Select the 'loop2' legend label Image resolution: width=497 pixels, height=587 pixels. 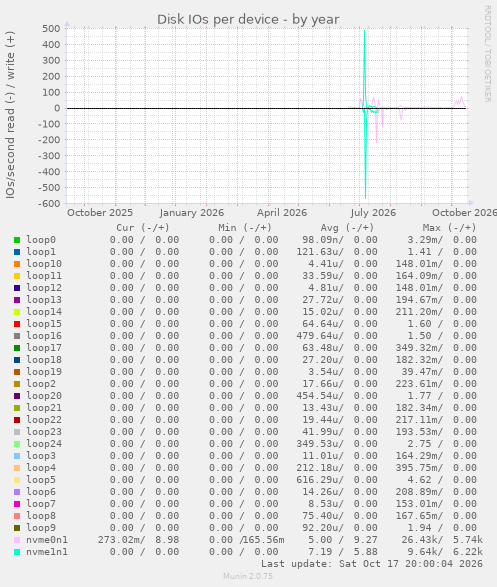(41, 384)
